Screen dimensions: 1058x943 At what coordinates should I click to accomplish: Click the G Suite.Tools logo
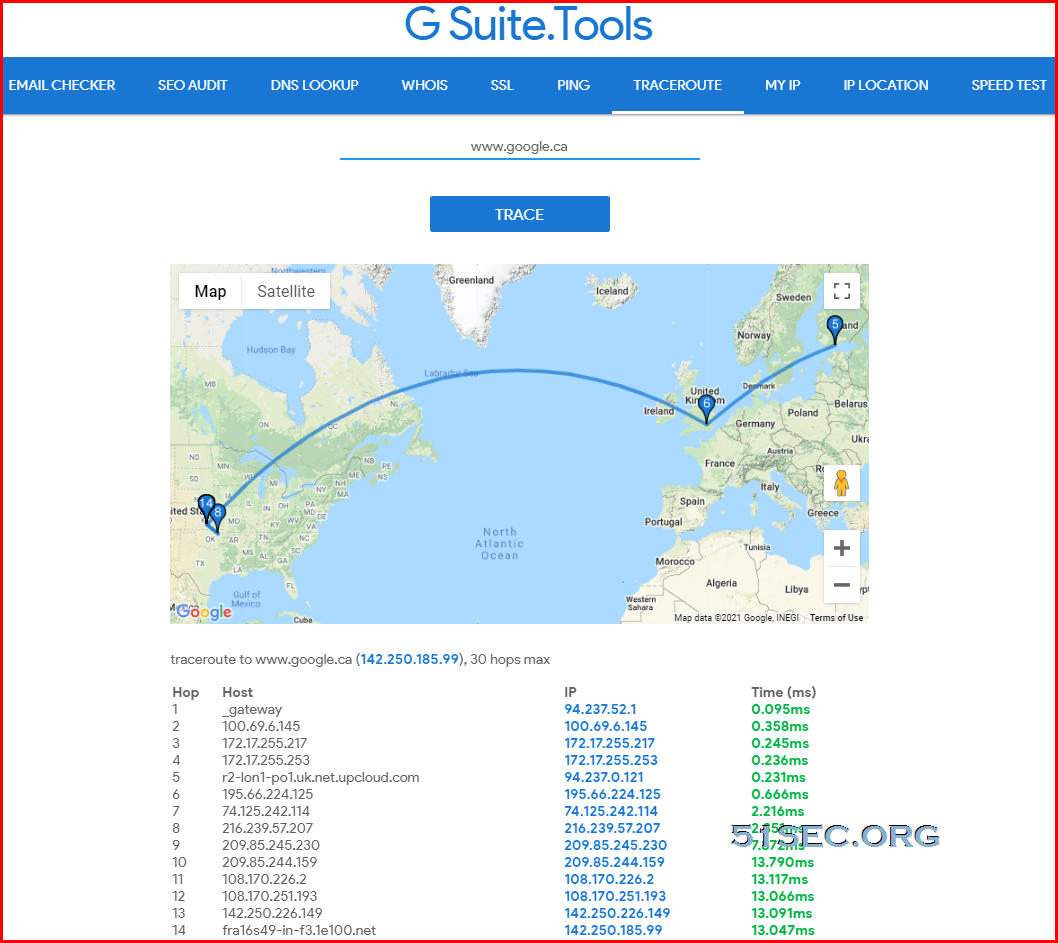[x=529, y=25]
